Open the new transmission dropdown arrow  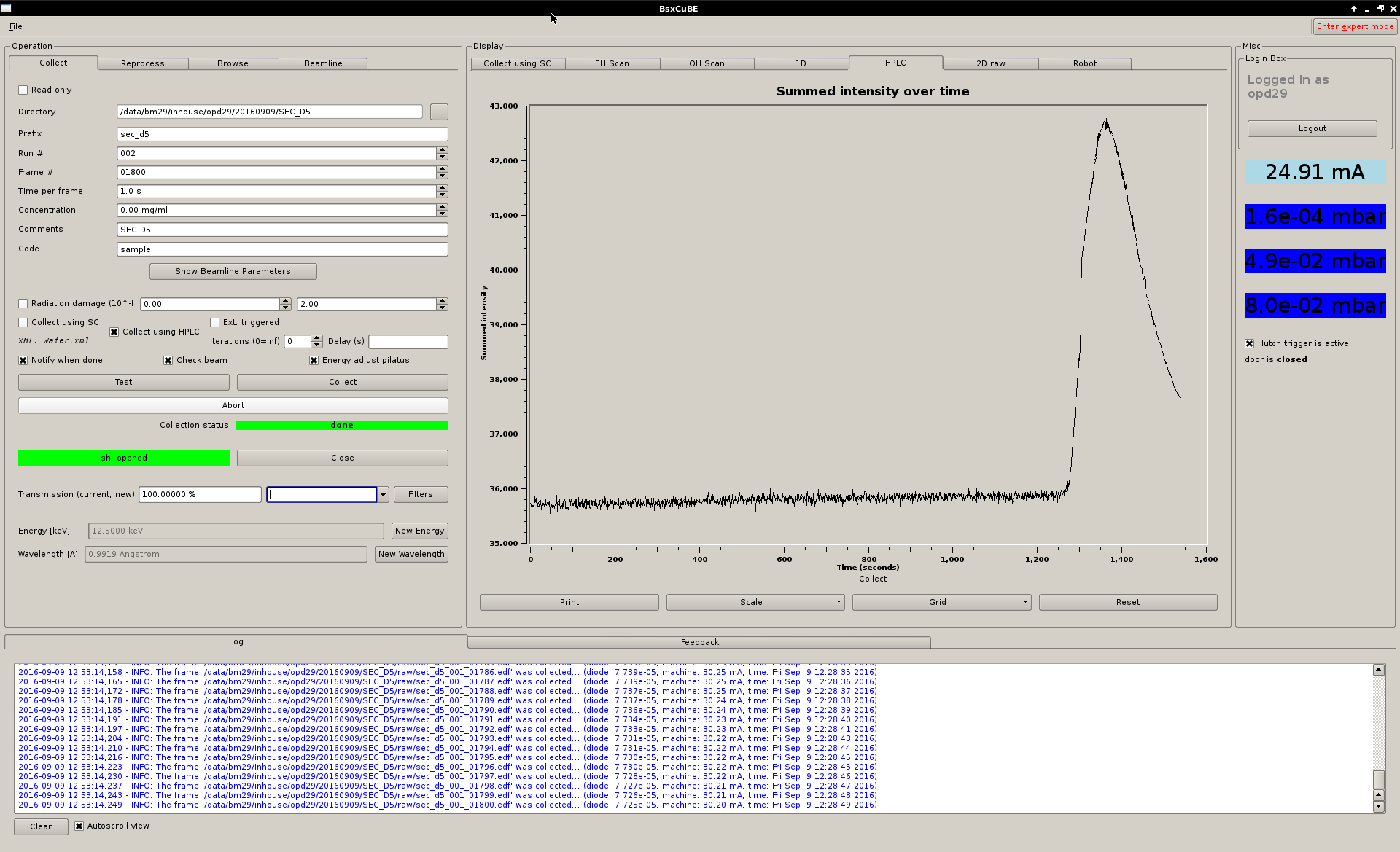pos(383,495)
